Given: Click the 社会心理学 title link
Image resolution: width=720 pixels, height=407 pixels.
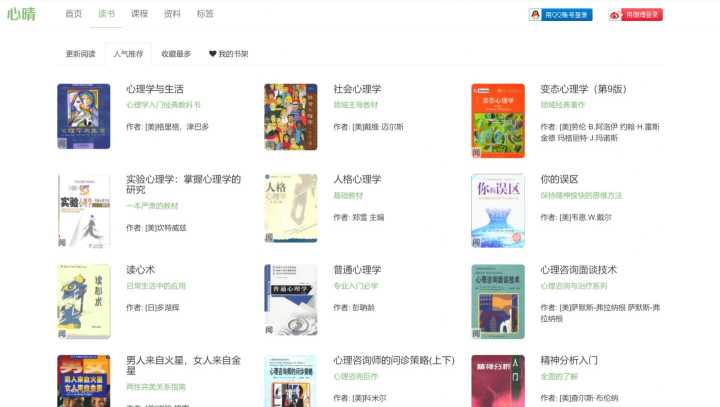Looking at the screenshot, I should click(357, 89).
